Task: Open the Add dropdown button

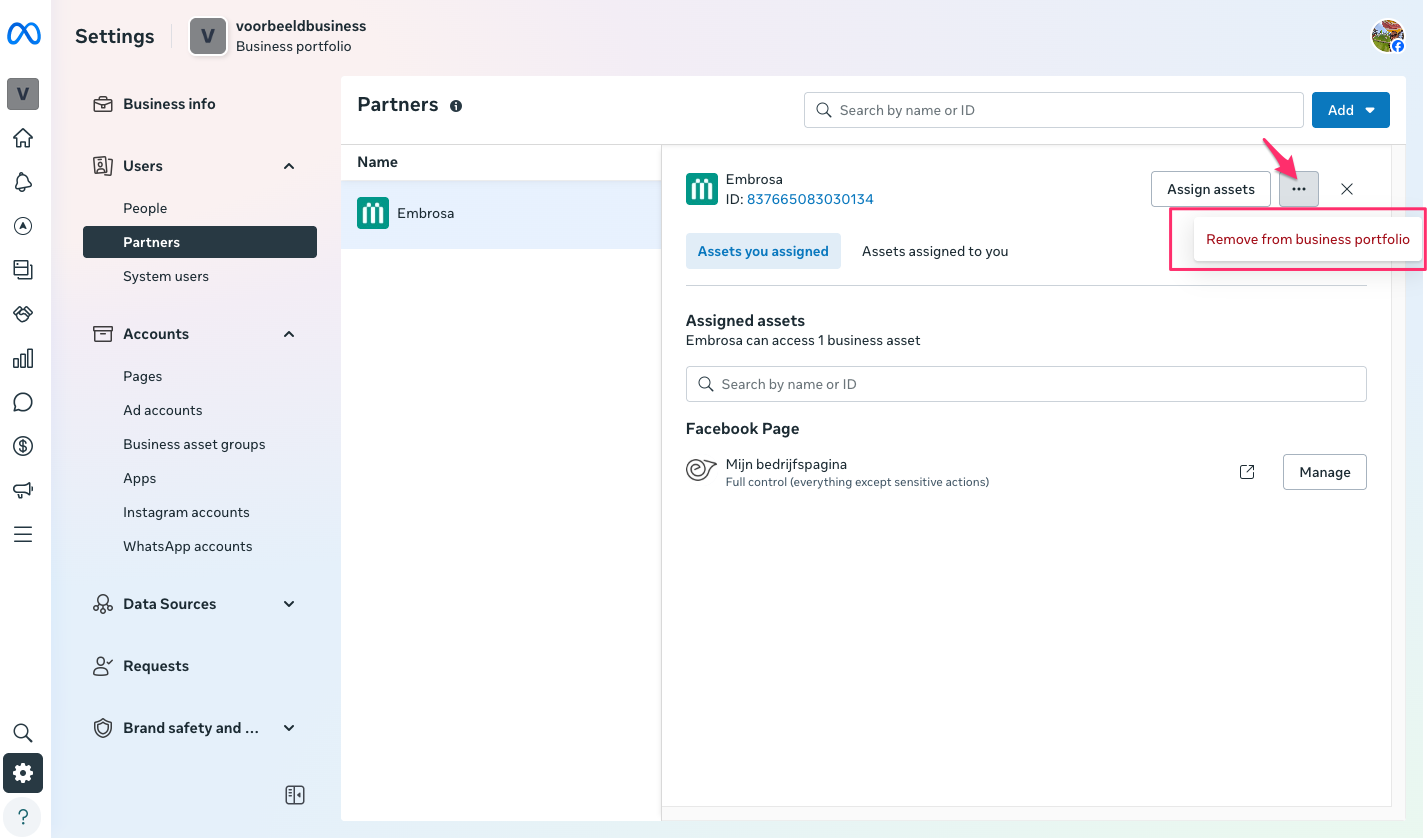Action: (1350, 110)
